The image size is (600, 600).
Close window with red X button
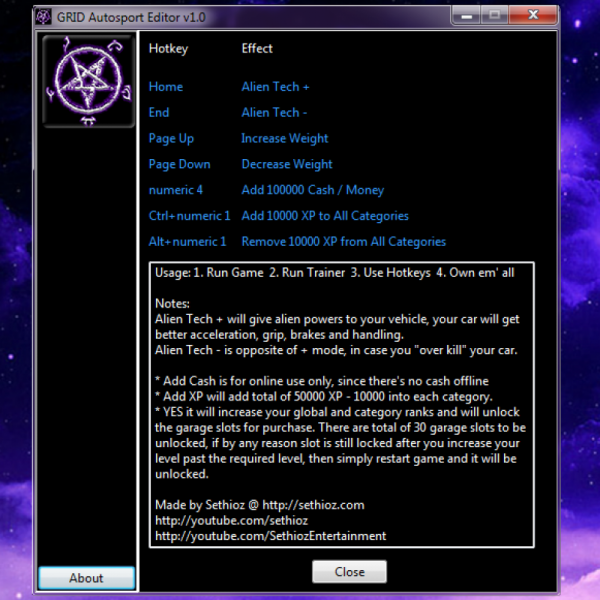(533, 16)
